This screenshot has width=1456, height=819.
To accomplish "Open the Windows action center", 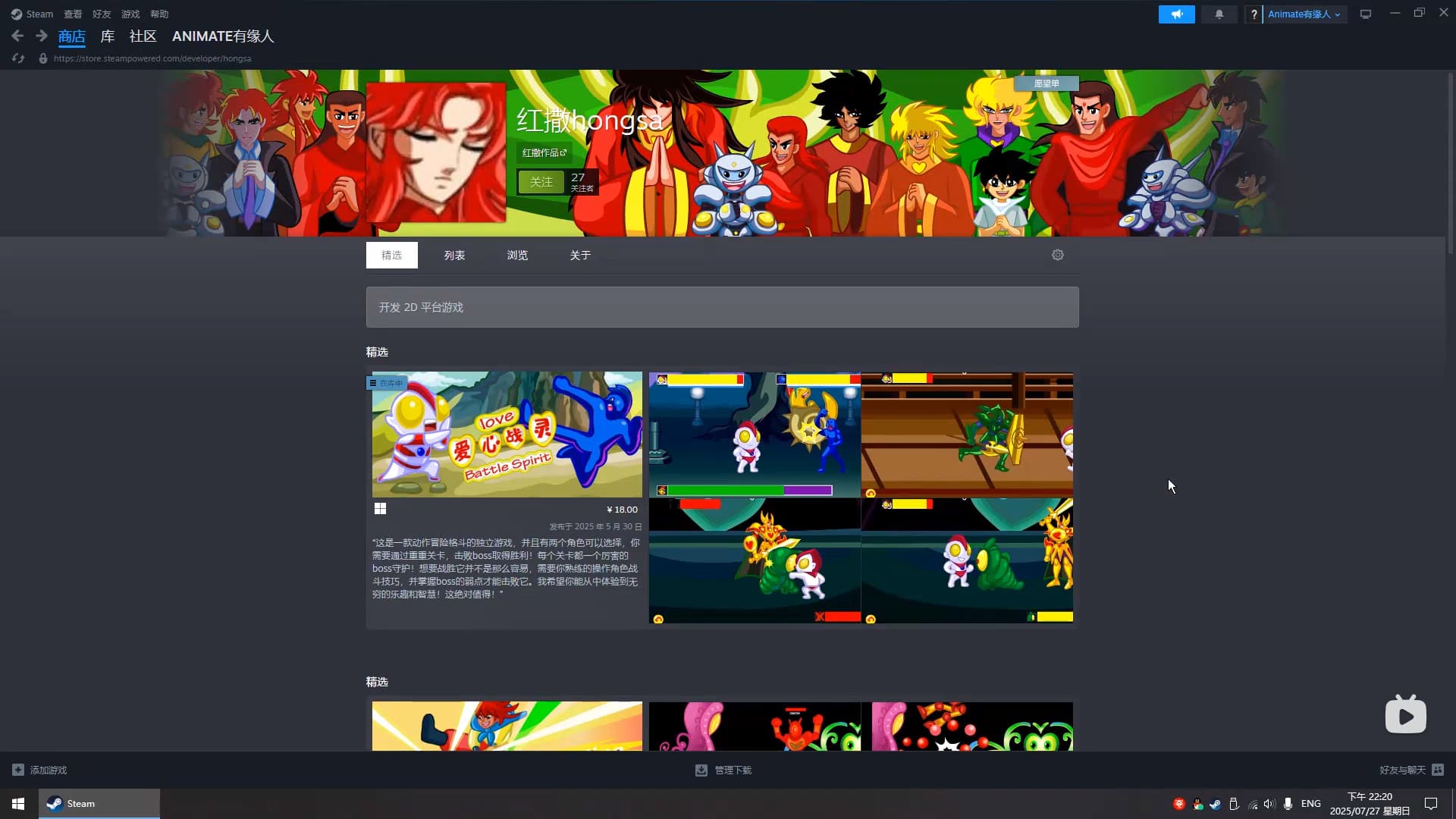I will click(x=1431, y=804).
